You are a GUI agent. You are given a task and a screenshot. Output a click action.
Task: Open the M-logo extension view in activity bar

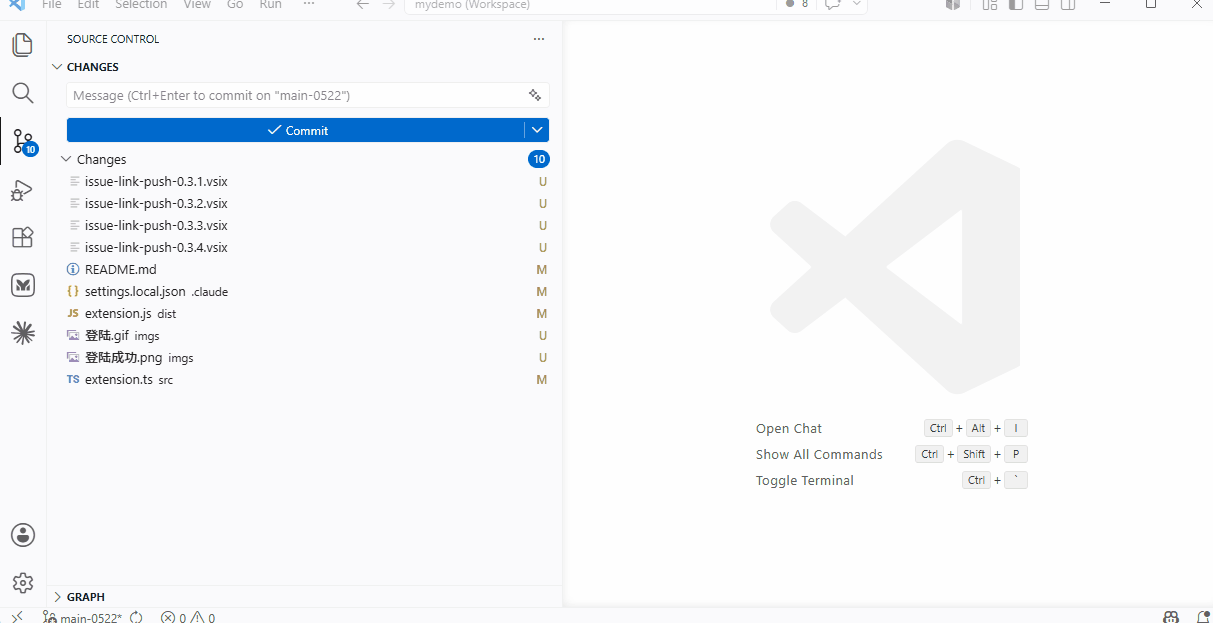(22, 285)
